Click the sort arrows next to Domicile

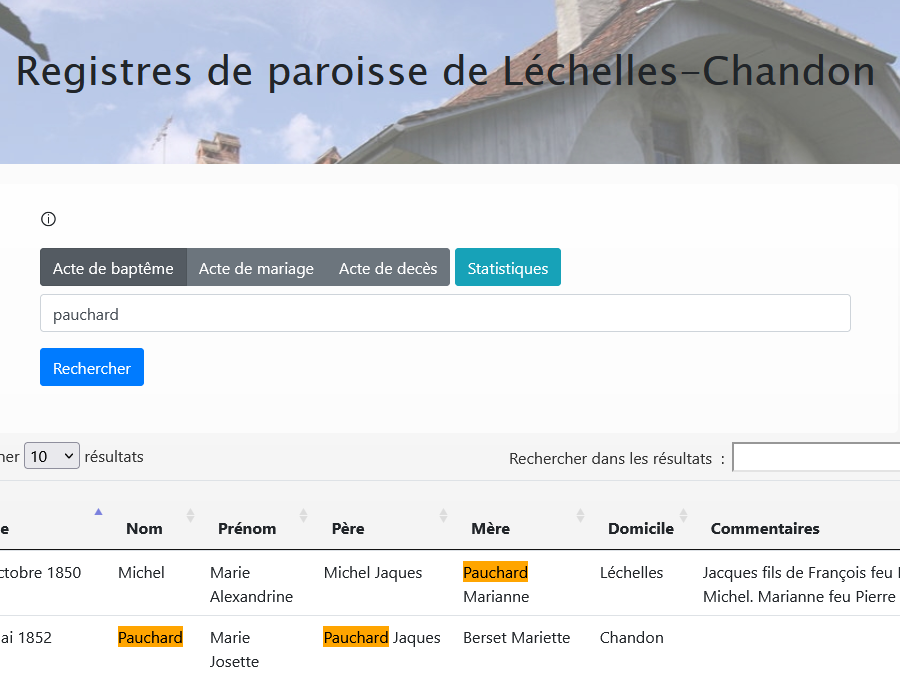(x=683, y=516)
